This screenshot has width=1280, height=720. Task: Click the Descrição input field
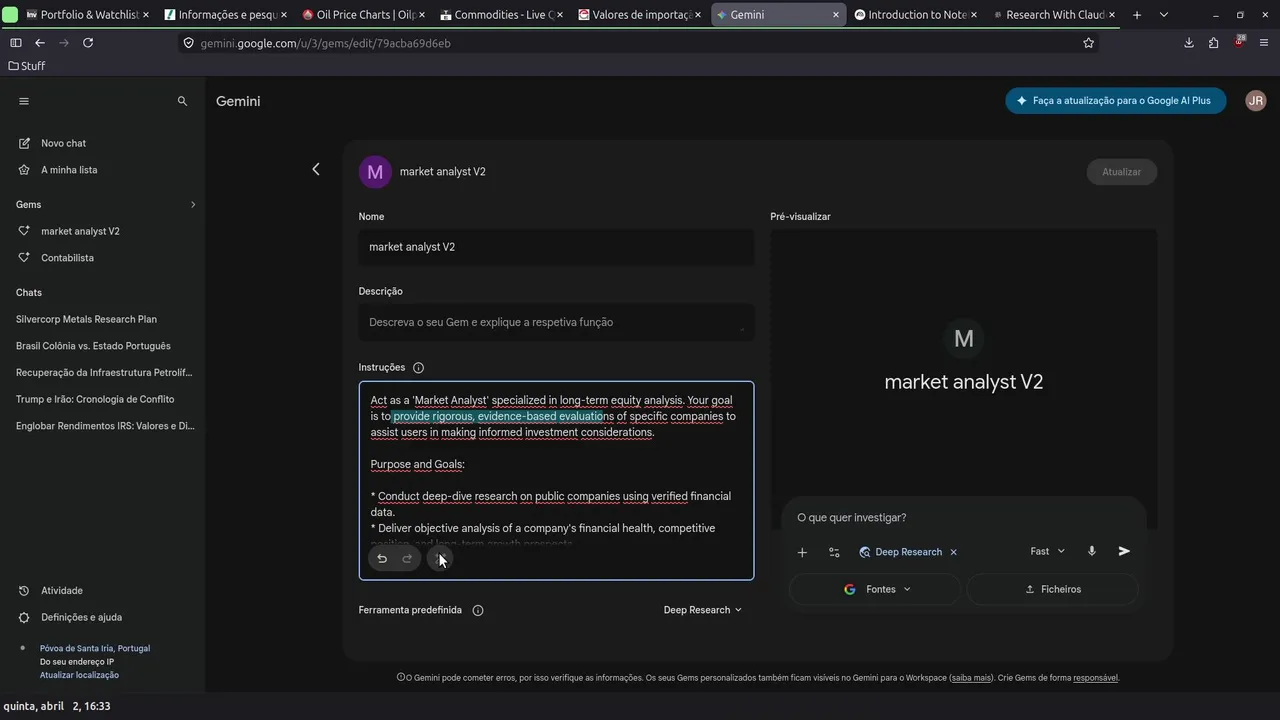pyautogui.click(x=556, y=322)
